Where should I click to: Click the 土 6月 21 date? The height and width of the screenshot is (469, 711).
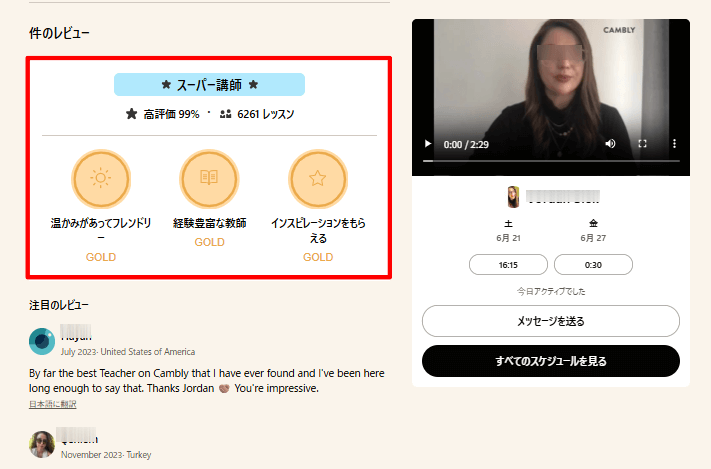coord(508,230)
